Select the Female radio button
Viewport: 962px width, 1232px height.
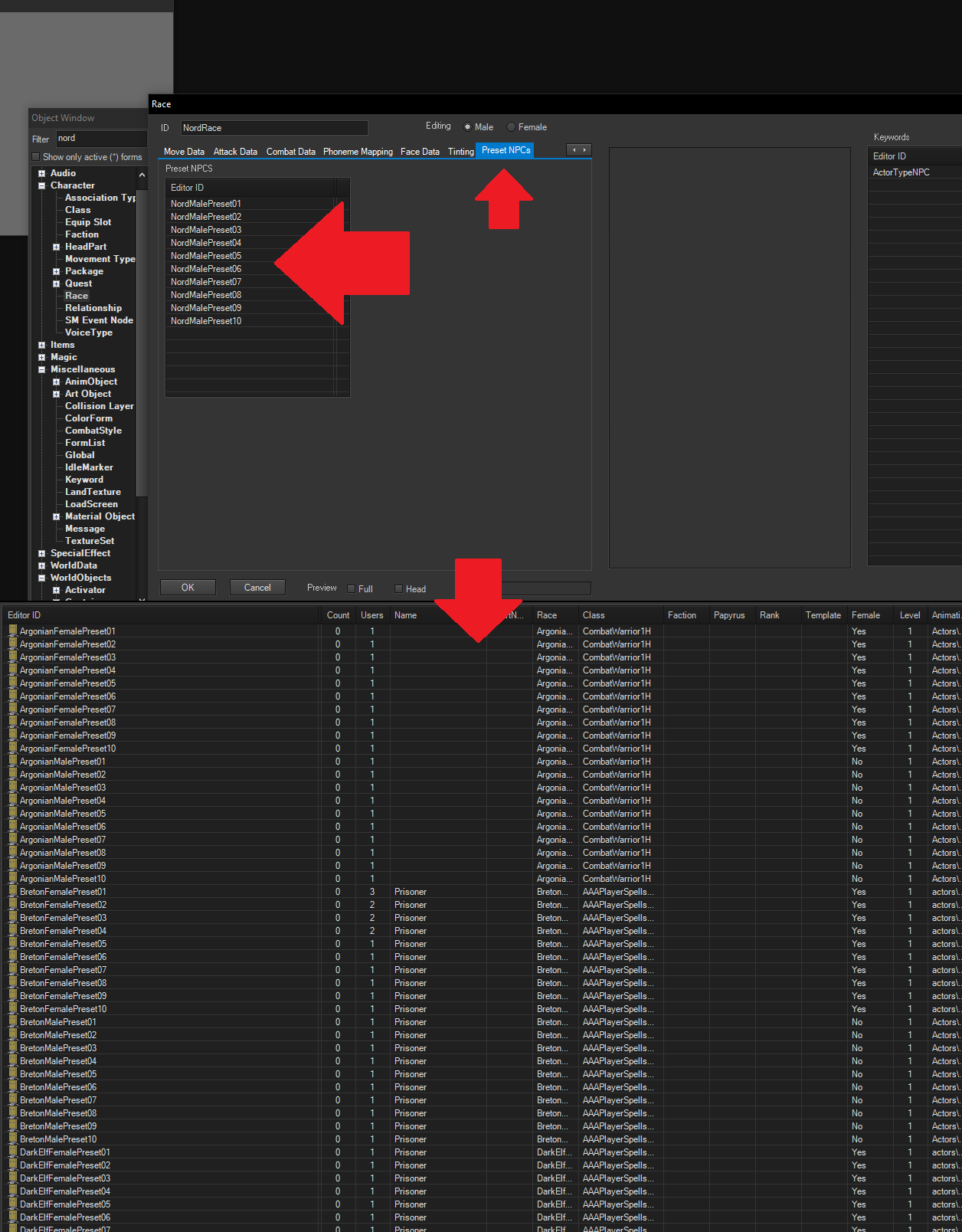[511, 127]
